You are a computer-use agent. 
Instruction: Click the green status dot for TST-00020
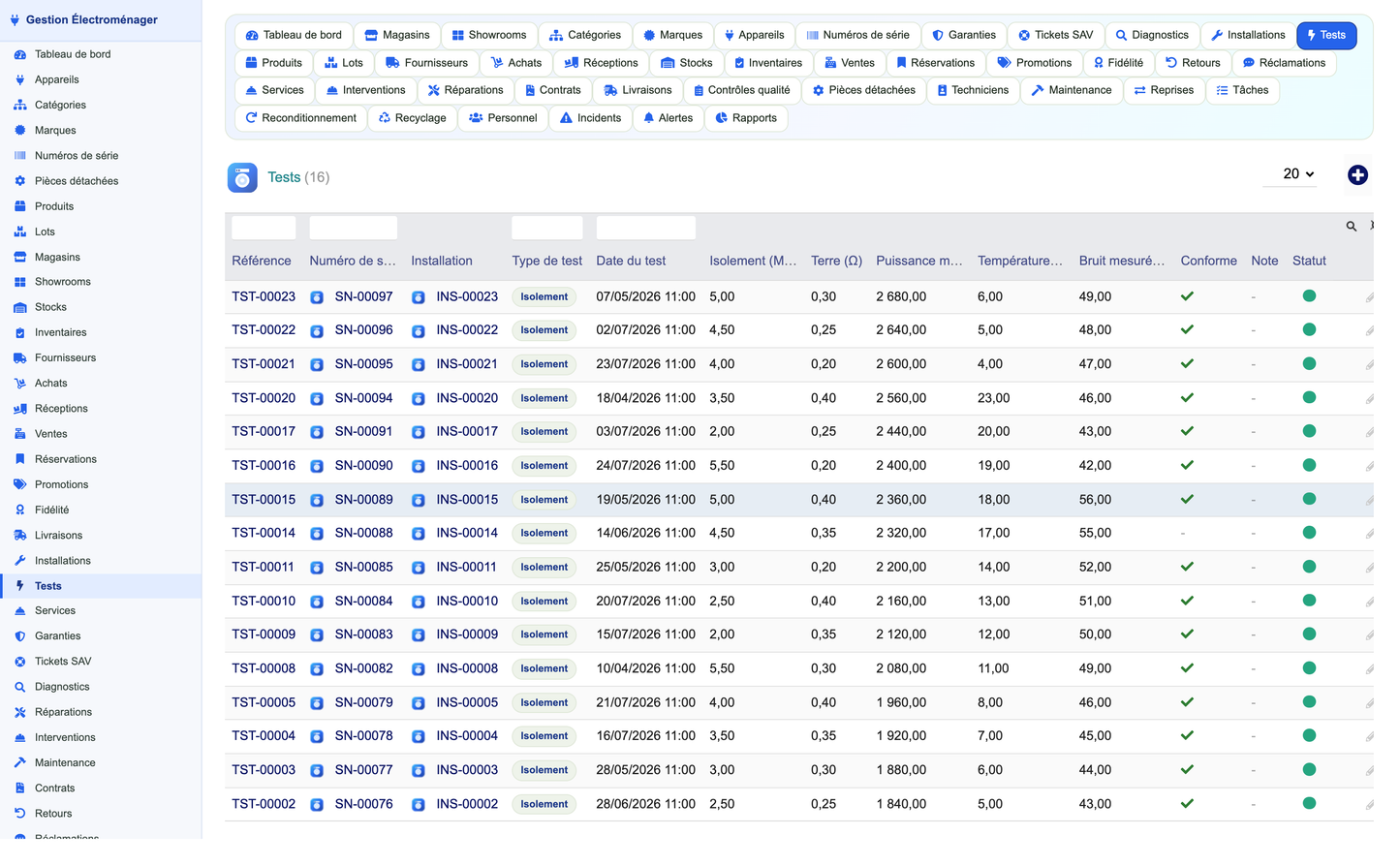pos(1309,397)
